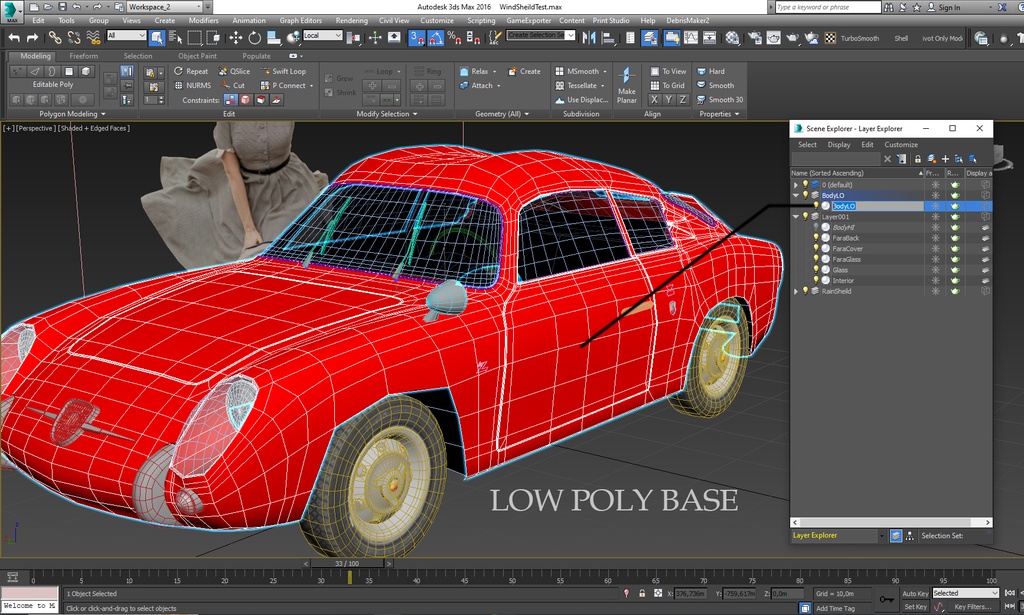Hide the FaraBack object via lightbulb
This screenshot has height=615, width=1024.
tap(815, 238)
